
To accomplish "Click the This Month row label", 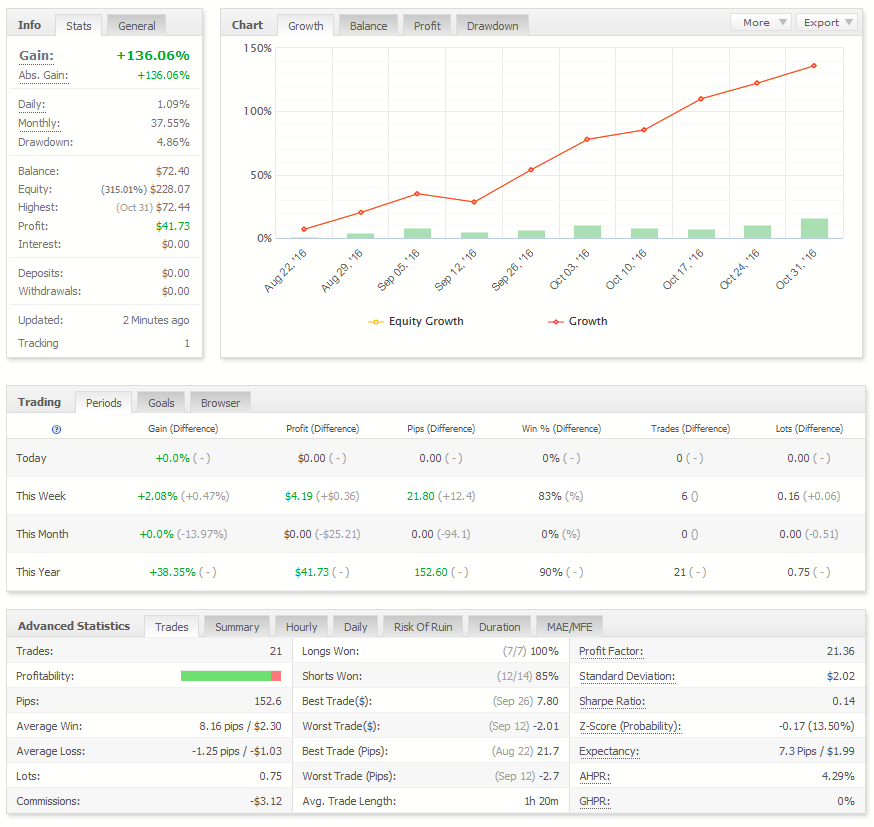I will 42,534.
